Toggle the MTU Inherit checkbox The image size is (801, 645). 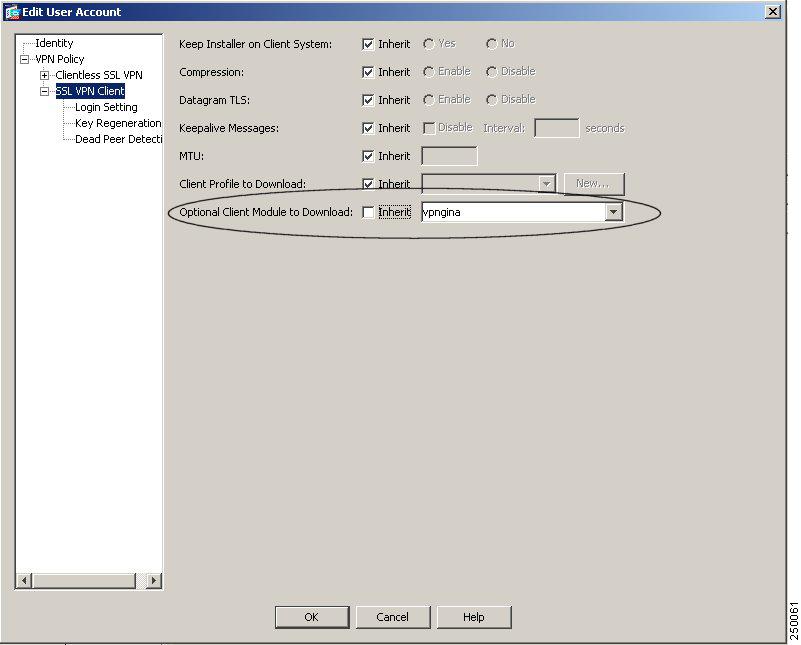pyautogui.click(x=368, y=156)
